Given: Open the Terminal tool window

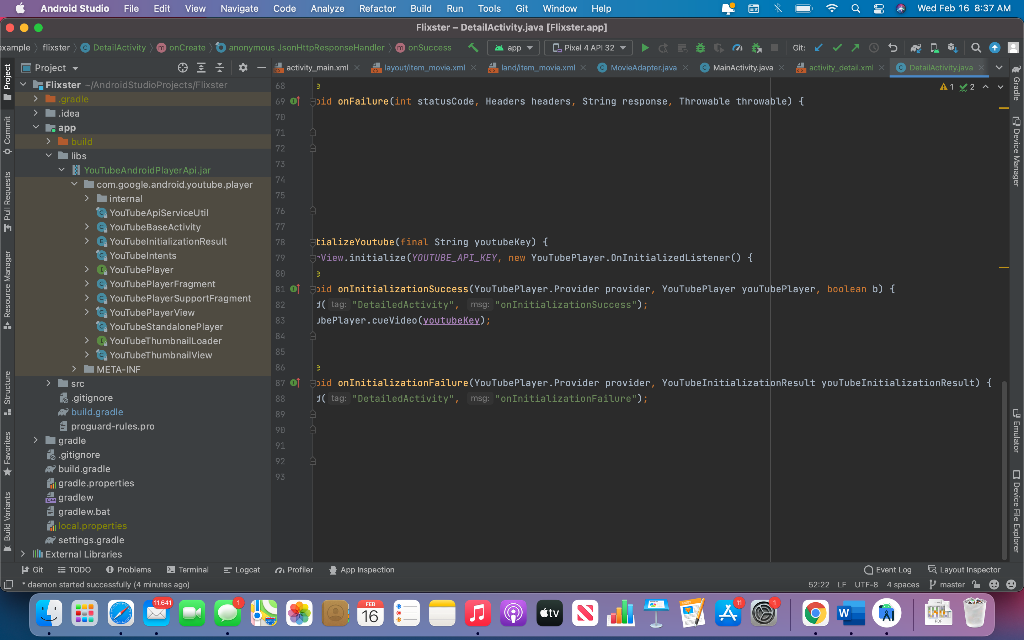Looking at the screenshot, I should 187,569.
